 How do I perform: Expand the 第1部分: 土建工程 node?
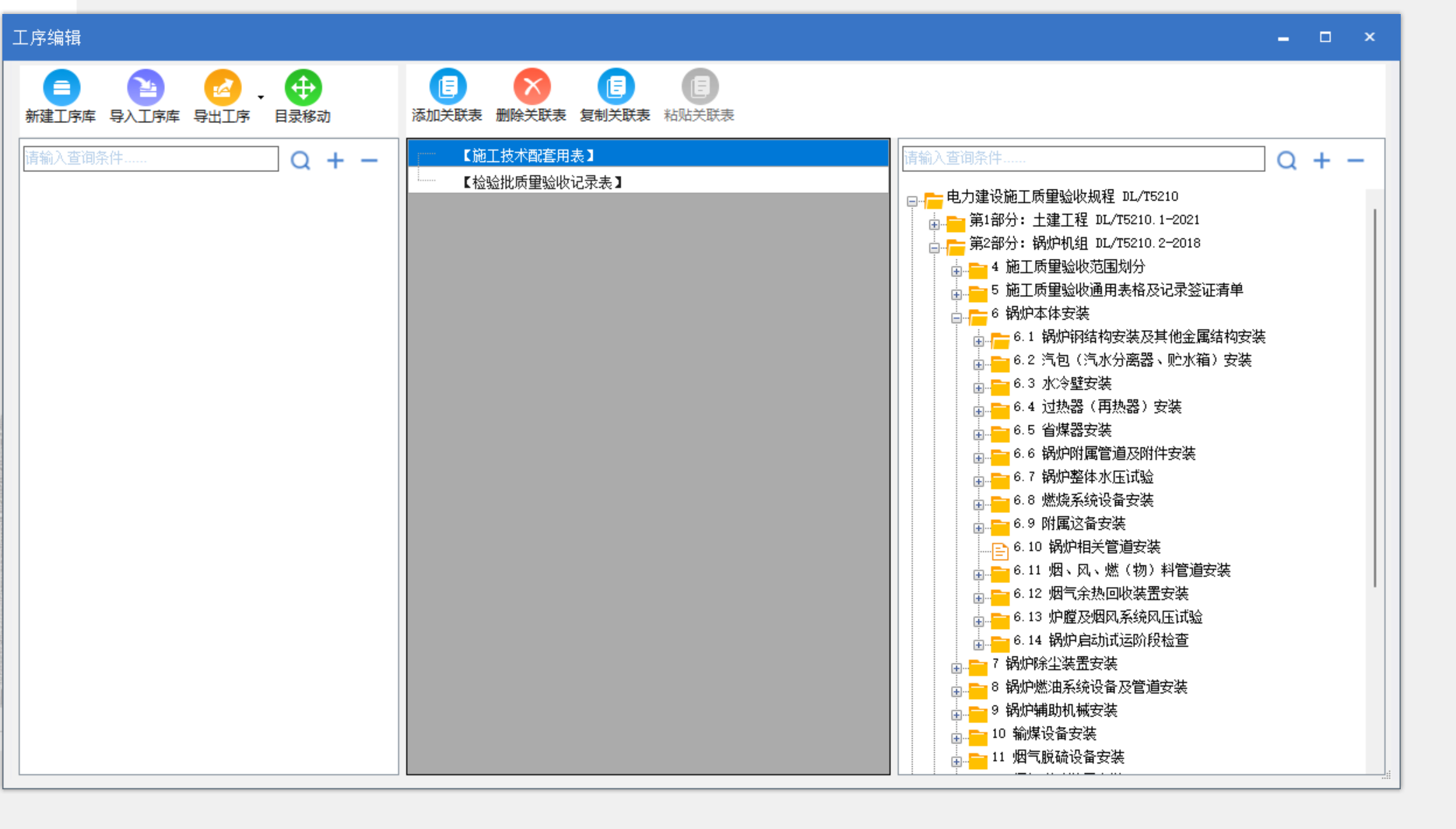(934, 224)
